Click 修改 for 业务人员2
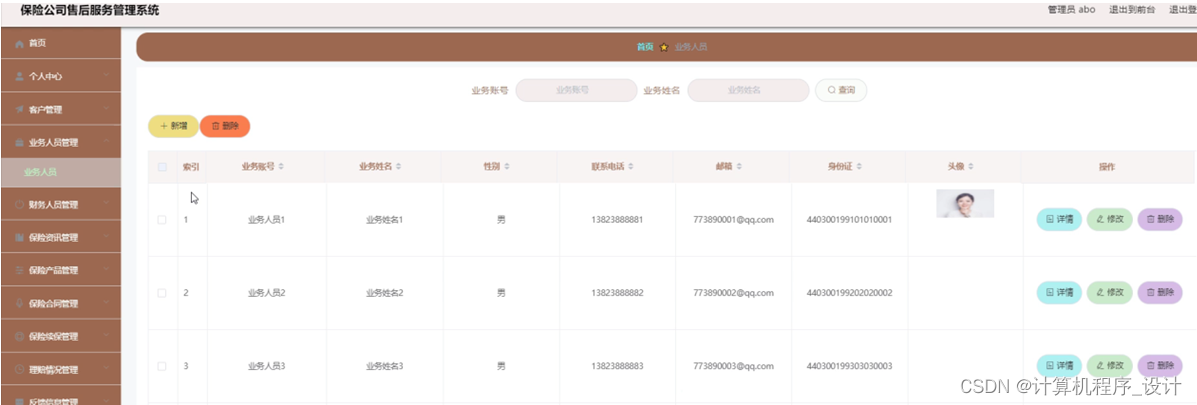This screenshot has height=405, width=1197. [1109, 292]
